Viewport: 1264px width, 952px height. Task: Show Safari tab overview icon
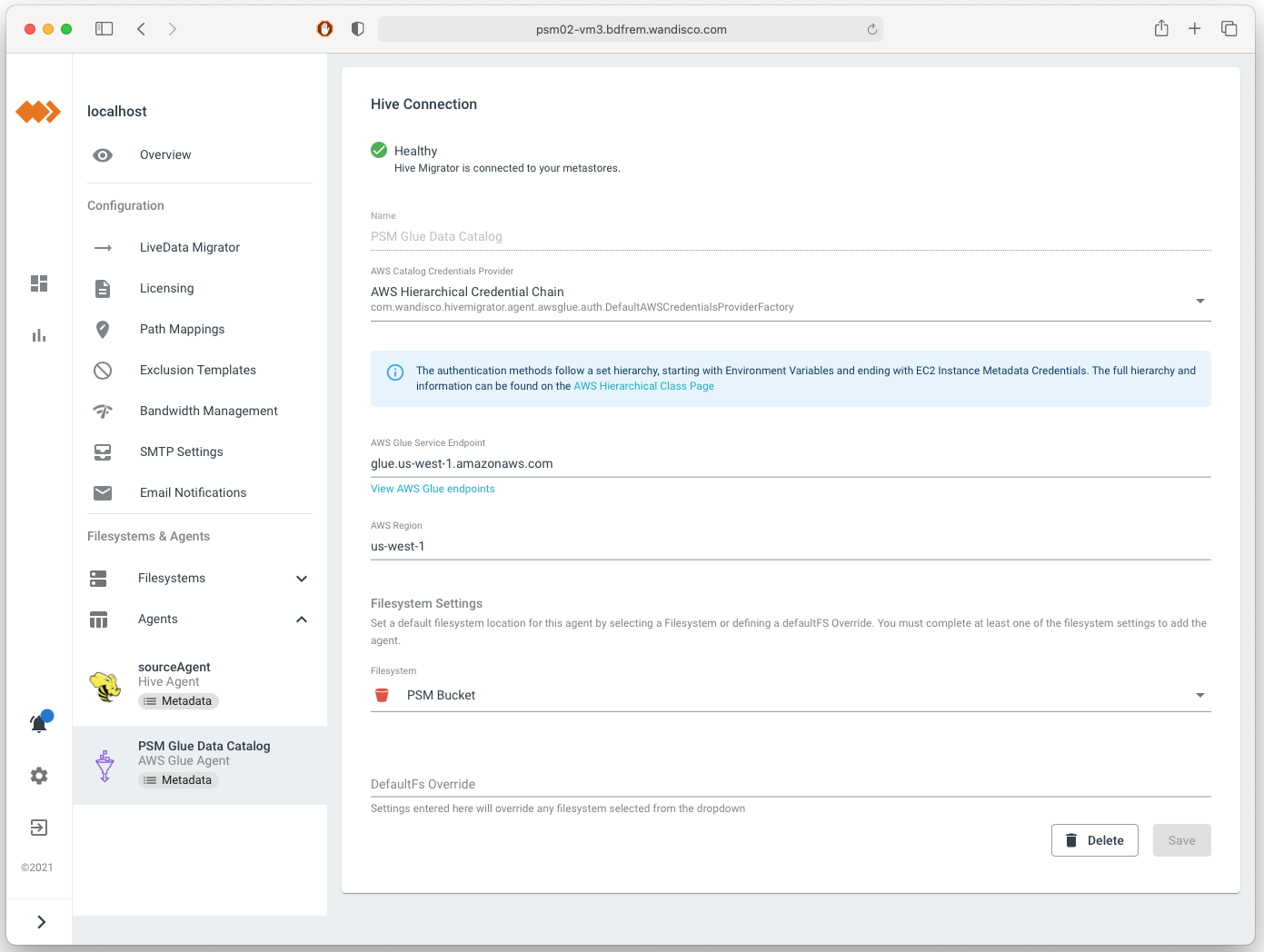[1229, 29]
